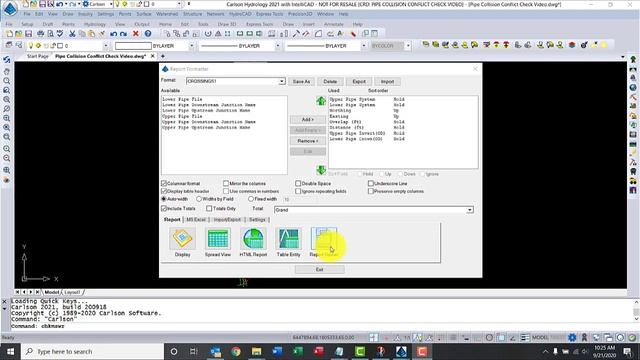The image size is (640, 360).
Task: Move selected field down with green arrow
Action: pyautogui.click(x=321, y=170)
